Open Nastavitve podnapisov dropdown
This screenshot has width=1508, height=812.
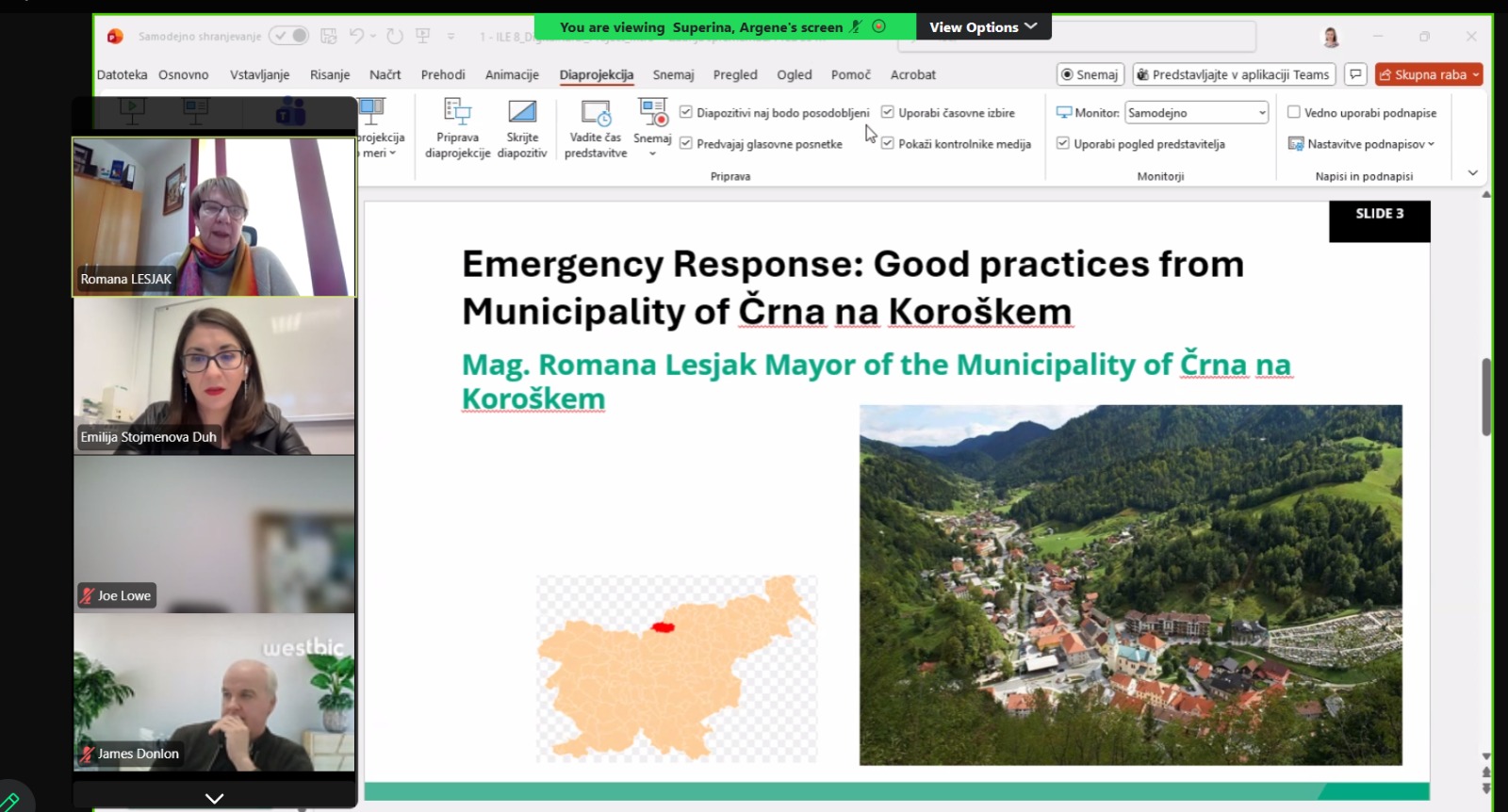coord(1363,143)
